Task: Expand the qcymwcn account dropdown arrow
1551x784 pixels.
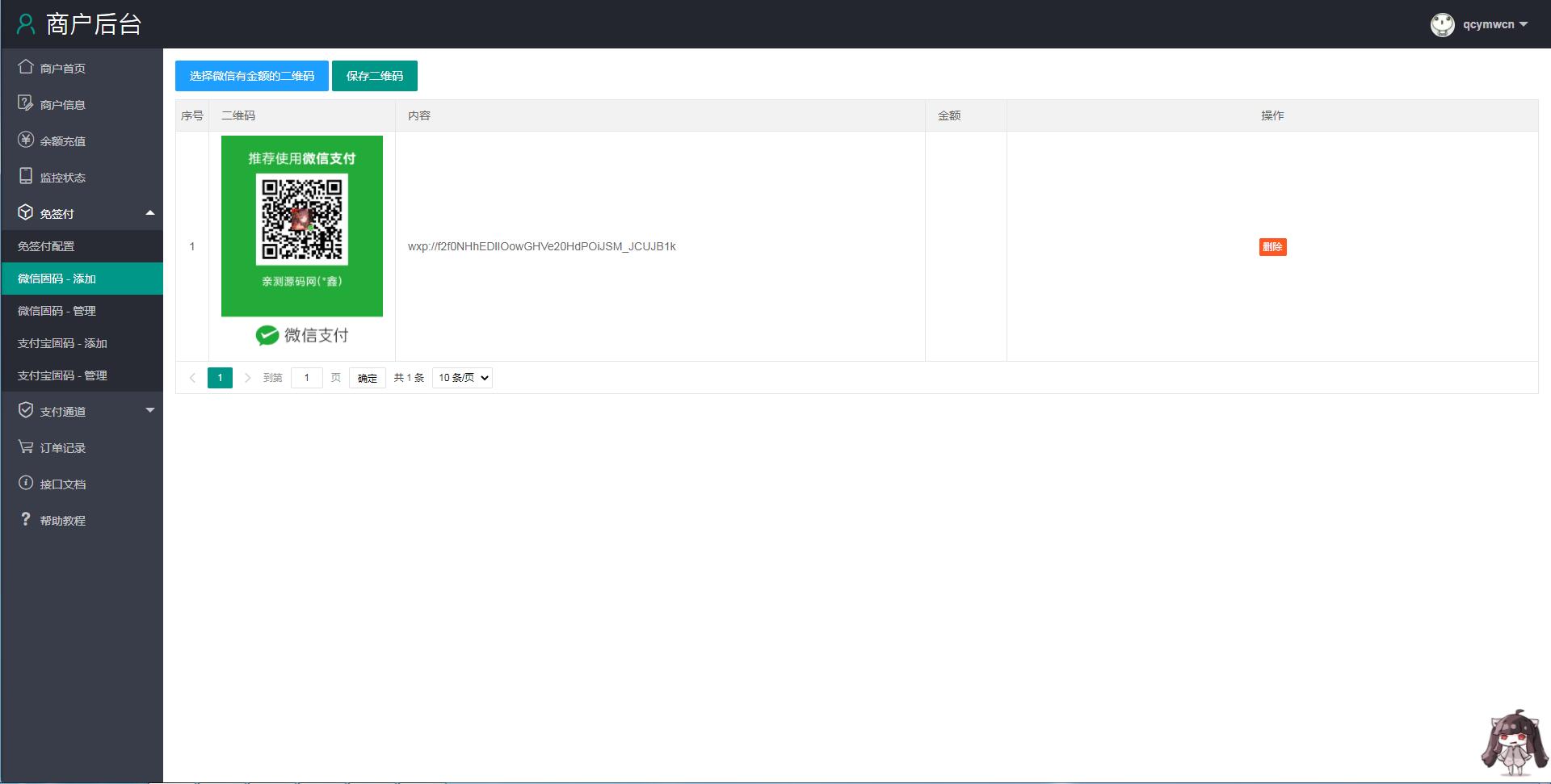Action: click(1524, 24)
